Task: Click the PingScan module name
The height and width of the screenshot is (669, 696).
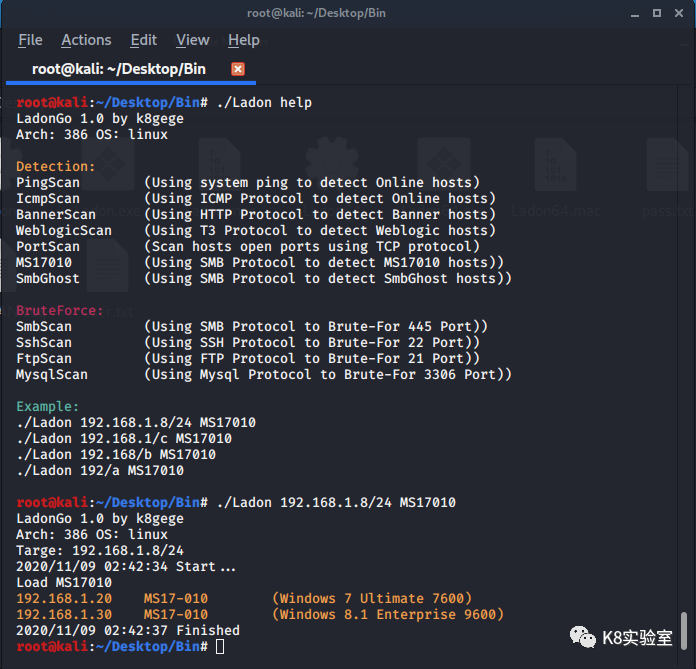Action: [x=48, y=182]
